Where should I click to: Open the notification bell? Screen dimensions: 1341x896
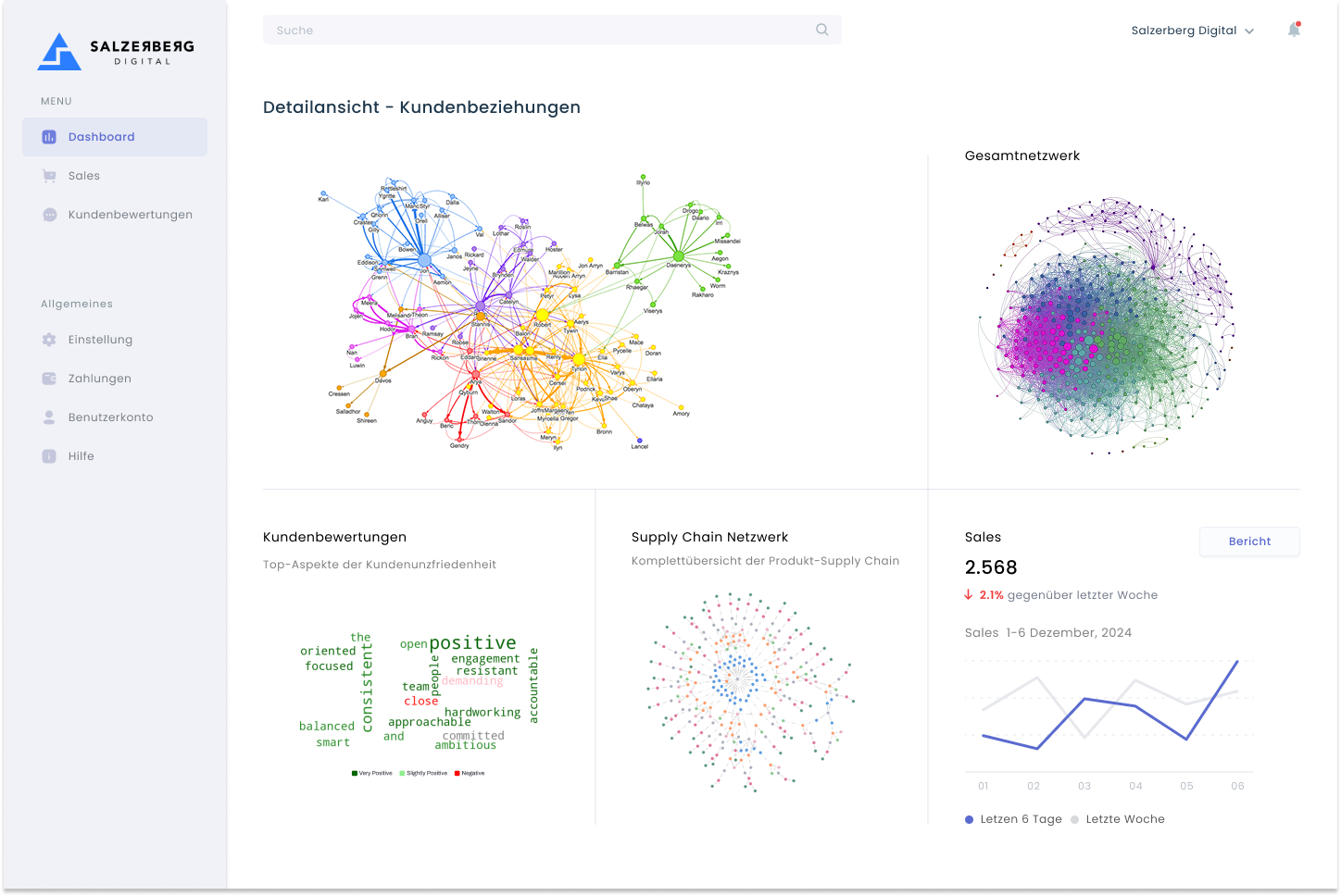1294,30
